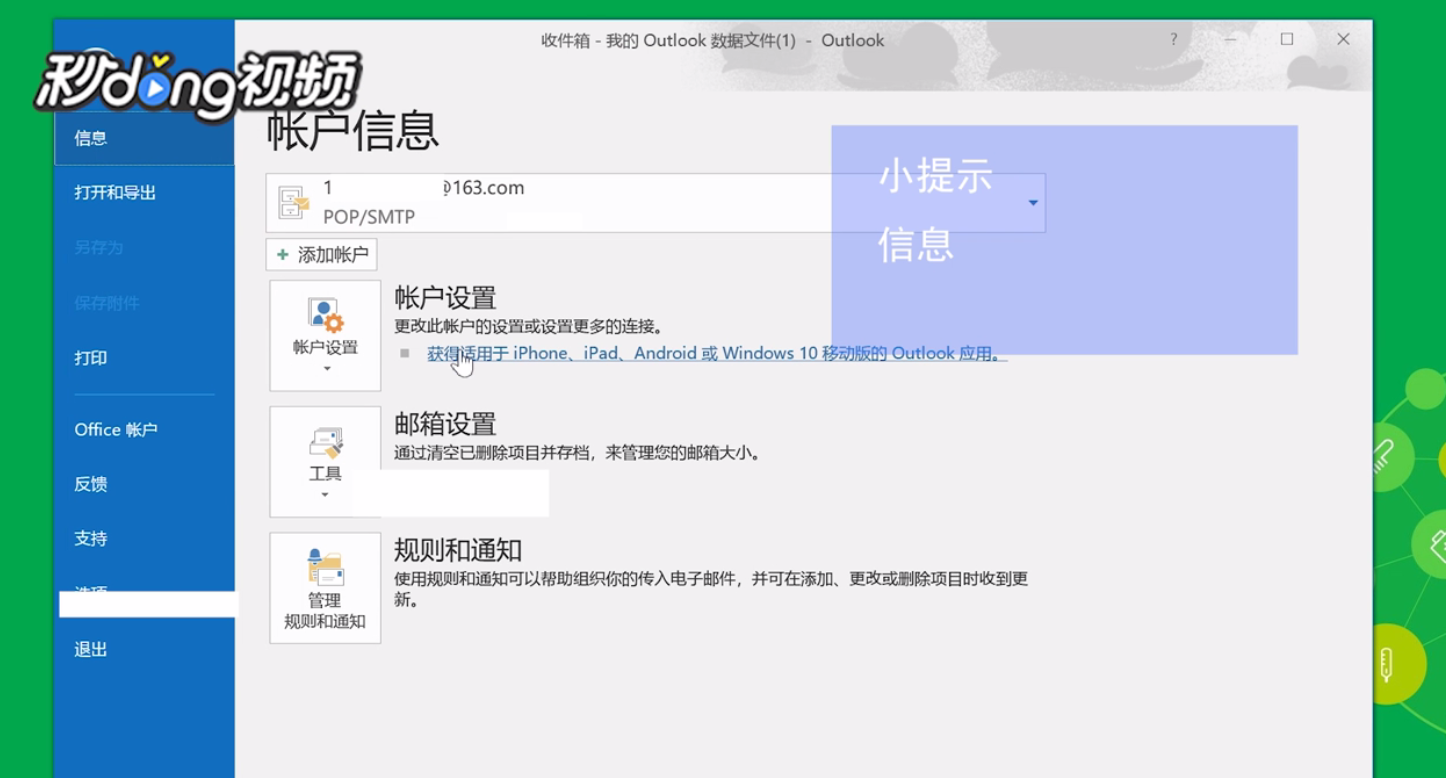Click the 帐户信息 page title
Viewport: 1446px width, 778px height.
[353, 131]
